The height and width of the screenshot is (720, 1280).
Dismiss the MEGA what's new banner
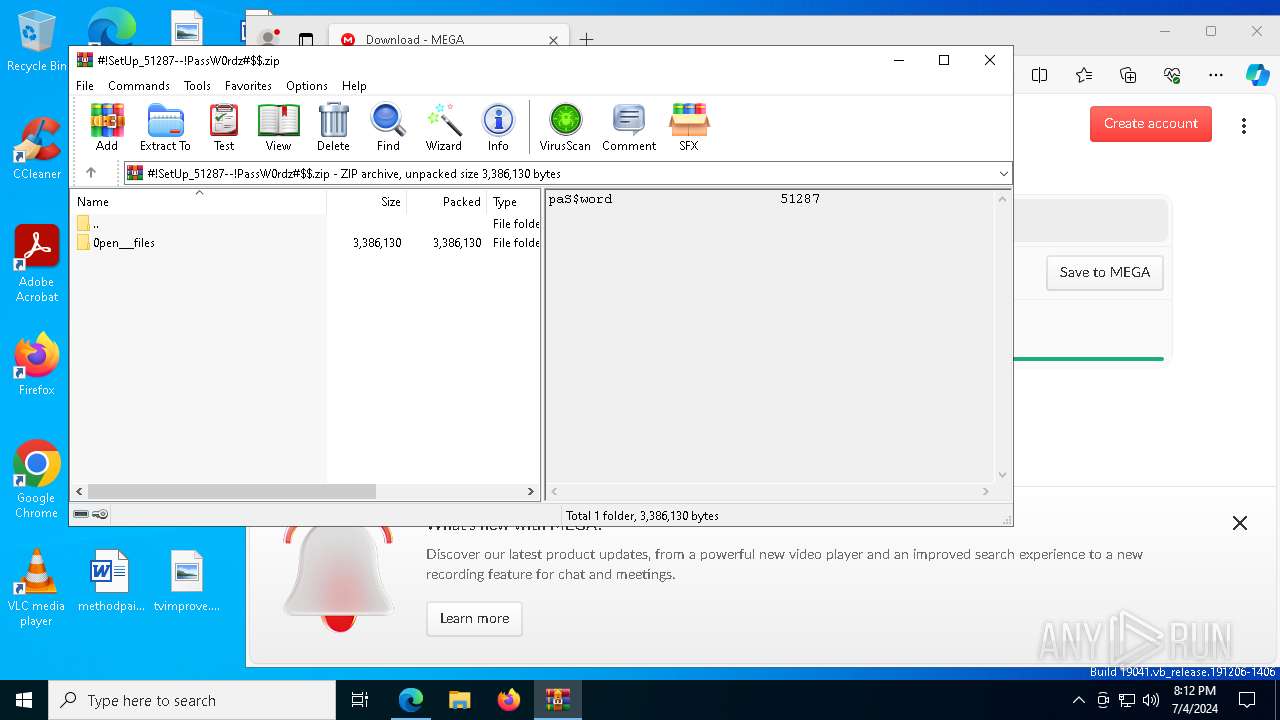pyautogui.click(x=1240, y=523)
